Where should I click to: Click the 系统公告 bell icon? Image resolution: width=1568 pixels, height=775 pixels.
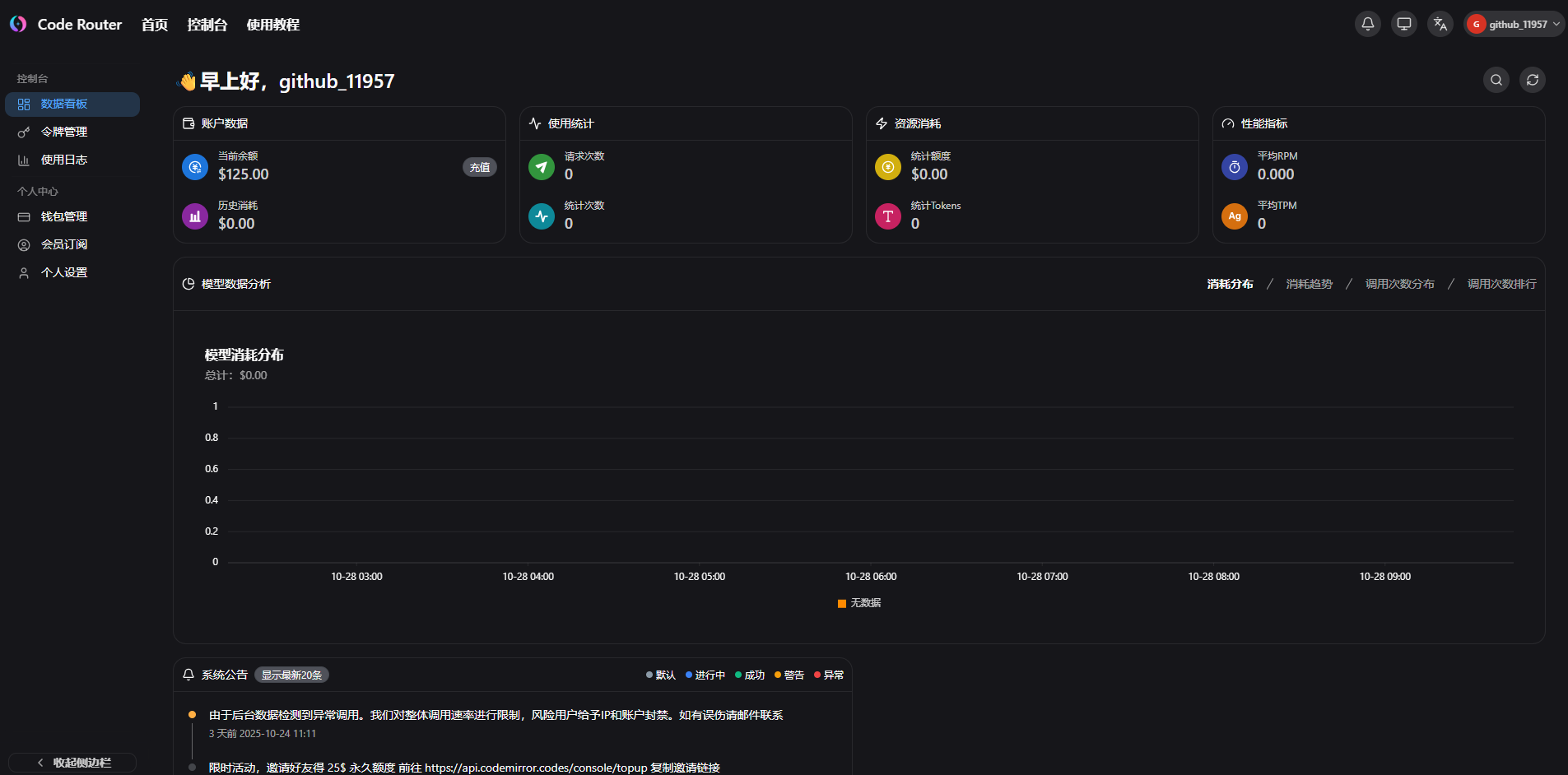coord(188,675)
